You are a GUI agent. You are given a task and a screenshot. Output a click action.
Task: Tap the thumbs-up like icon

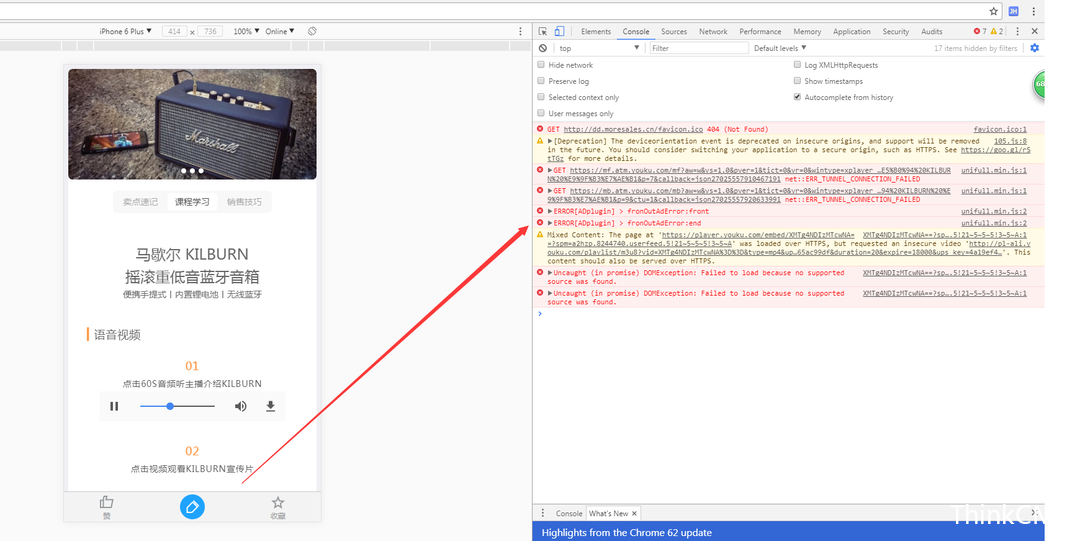point(106,502)
